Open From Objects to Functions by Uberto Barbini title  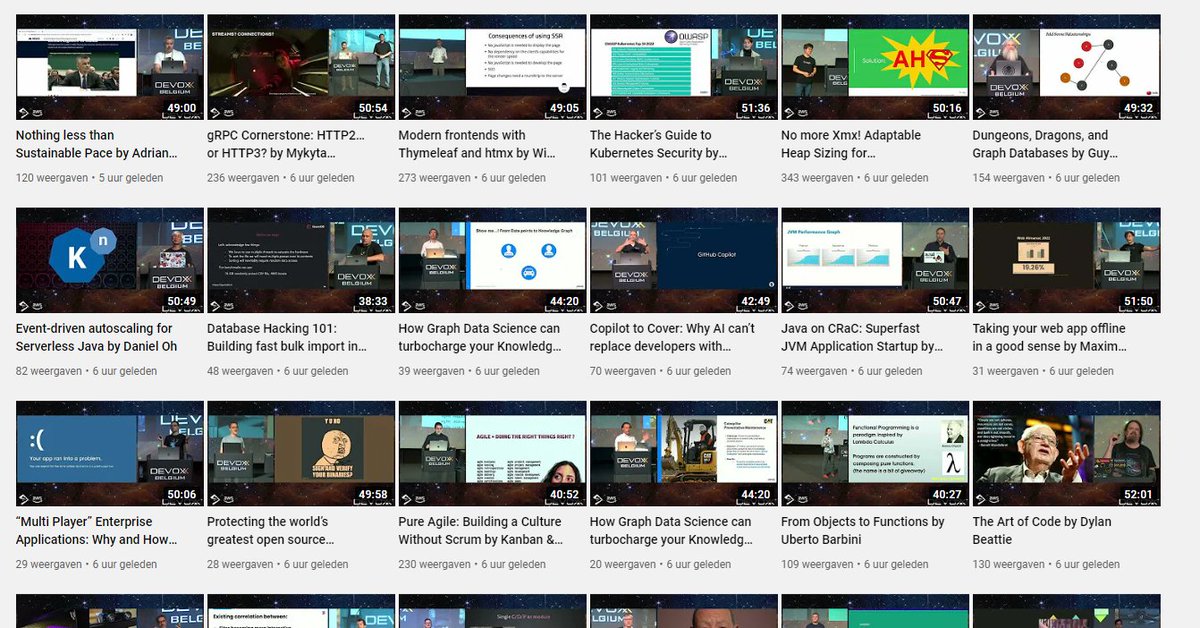coord(864,530)
